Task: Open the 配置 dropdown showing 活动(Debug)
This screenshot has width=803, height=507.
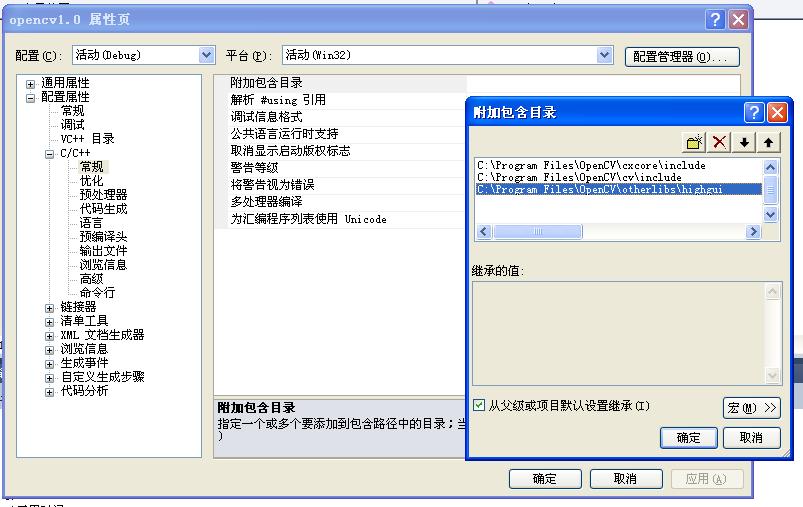Action: 206,55
